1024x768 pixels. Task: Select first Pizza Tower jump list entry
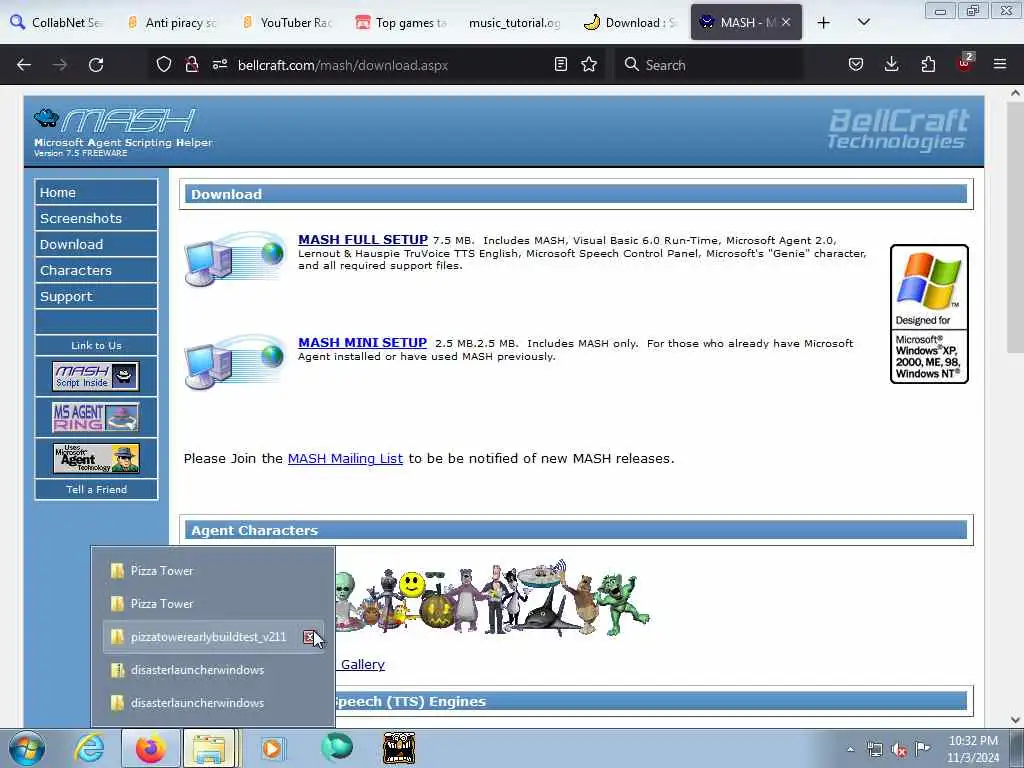(x=213, y=571)
